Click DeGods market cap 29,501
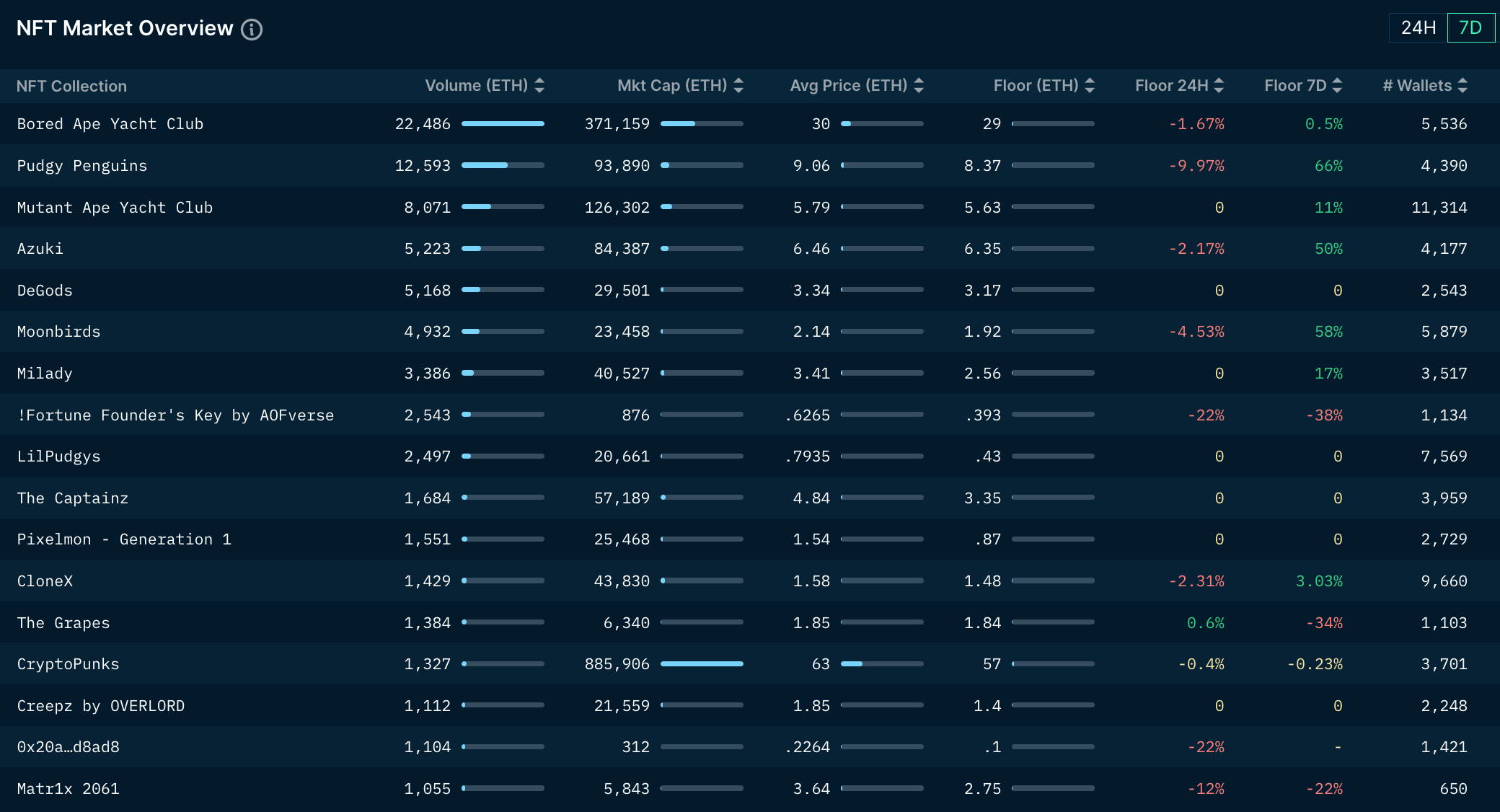Image resolution: width=1500 pixels, height=812 pixels. point(622,291)
